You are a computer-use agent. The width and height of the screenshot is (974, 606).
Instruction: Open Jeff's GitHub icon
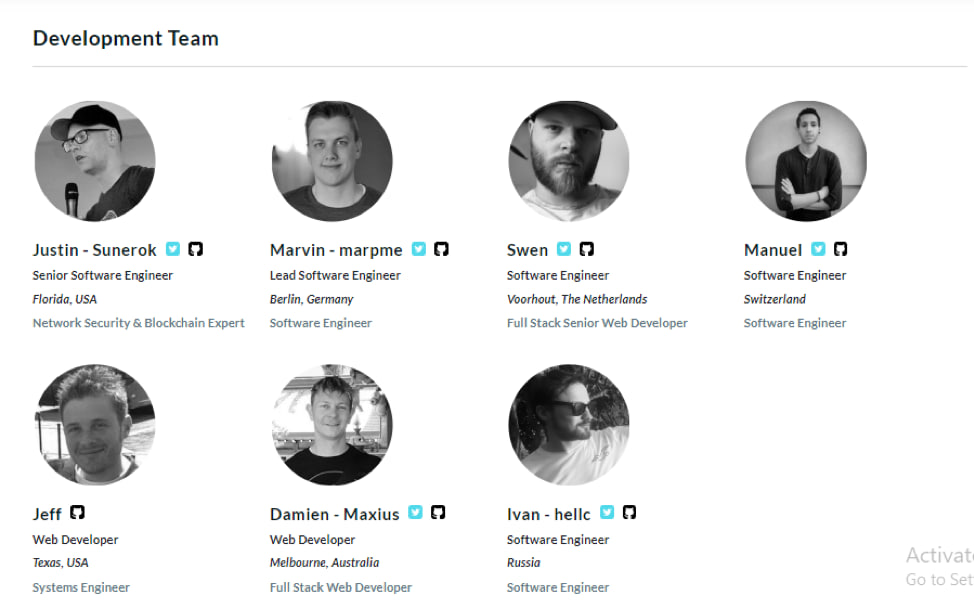tap(77, 513)
